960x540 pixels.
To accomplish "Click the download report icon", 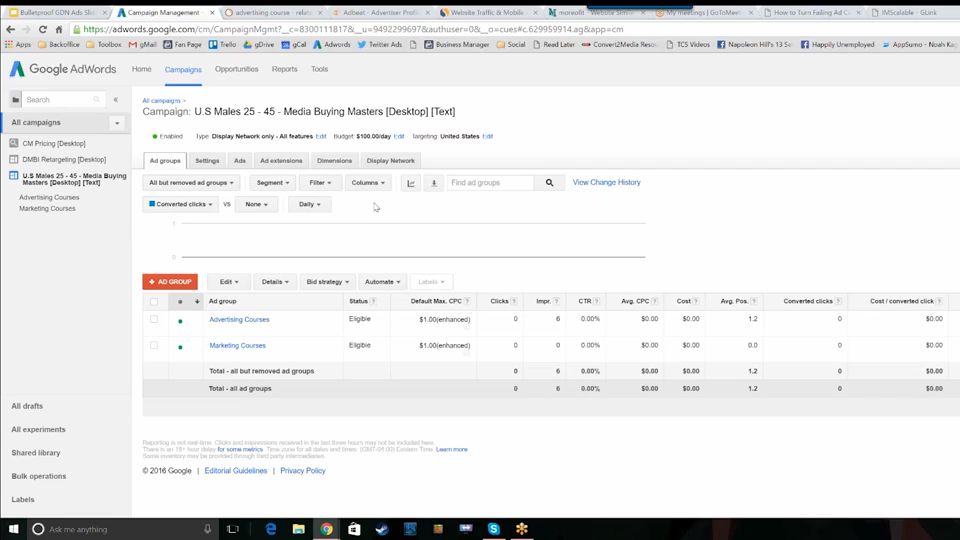I will (x=434, y=182).
